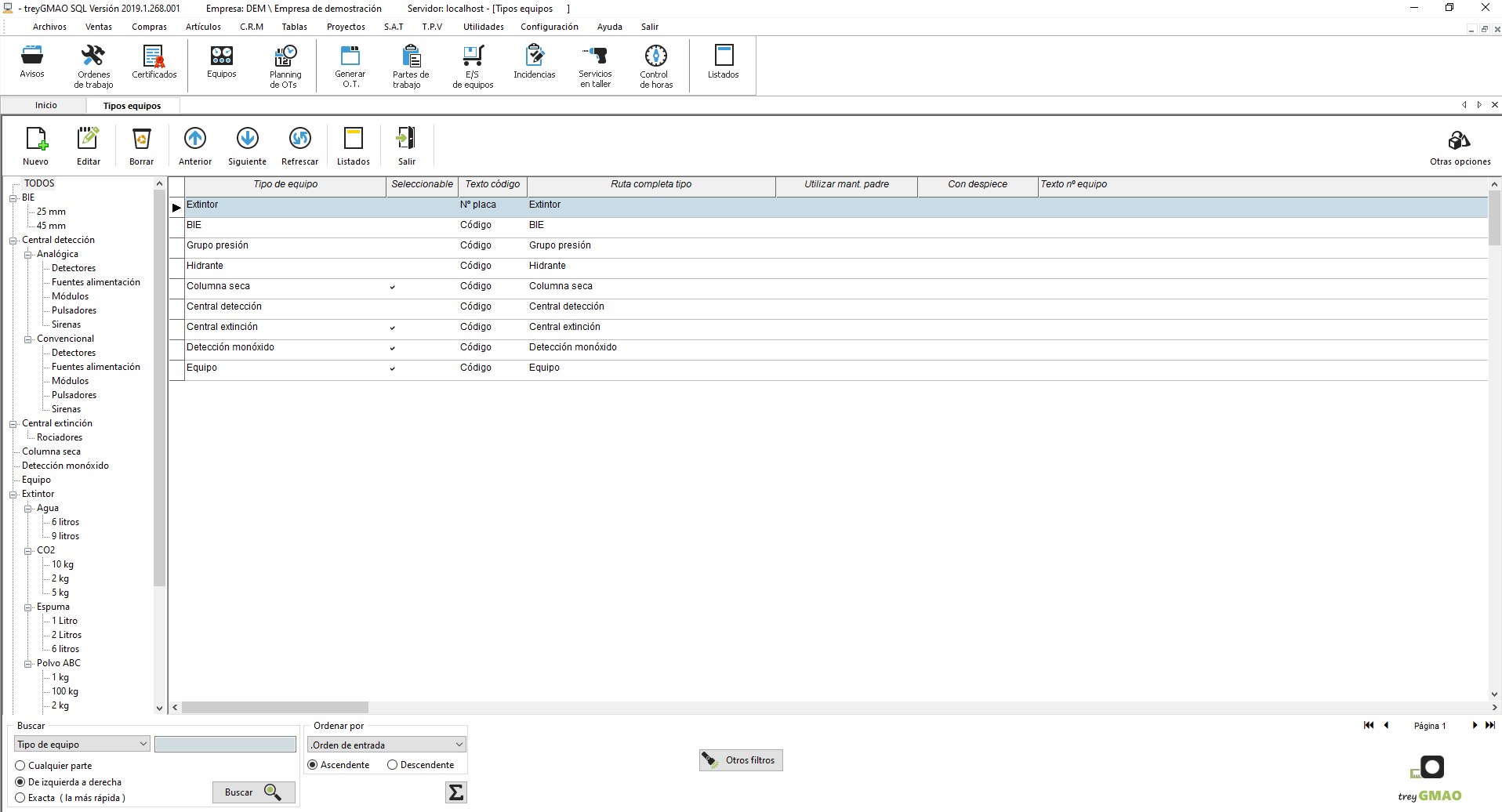Open the Equipos toolbar icon
This screenshot has width=1502, height=812.
pyautogui.click(x=222, y=62)
